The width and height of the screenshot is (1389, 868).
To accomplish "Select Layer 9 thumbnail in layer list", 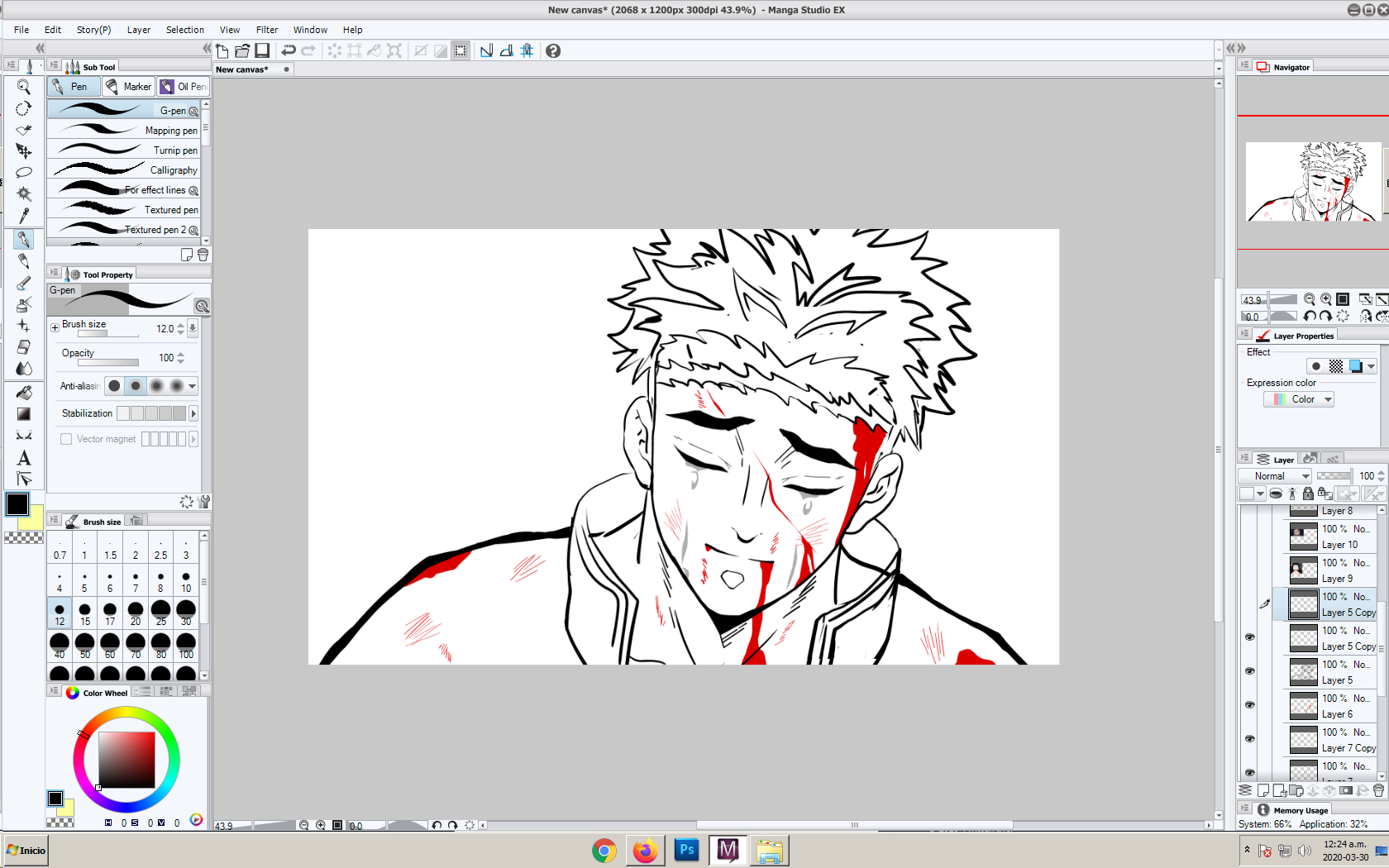I will 1304,570.
